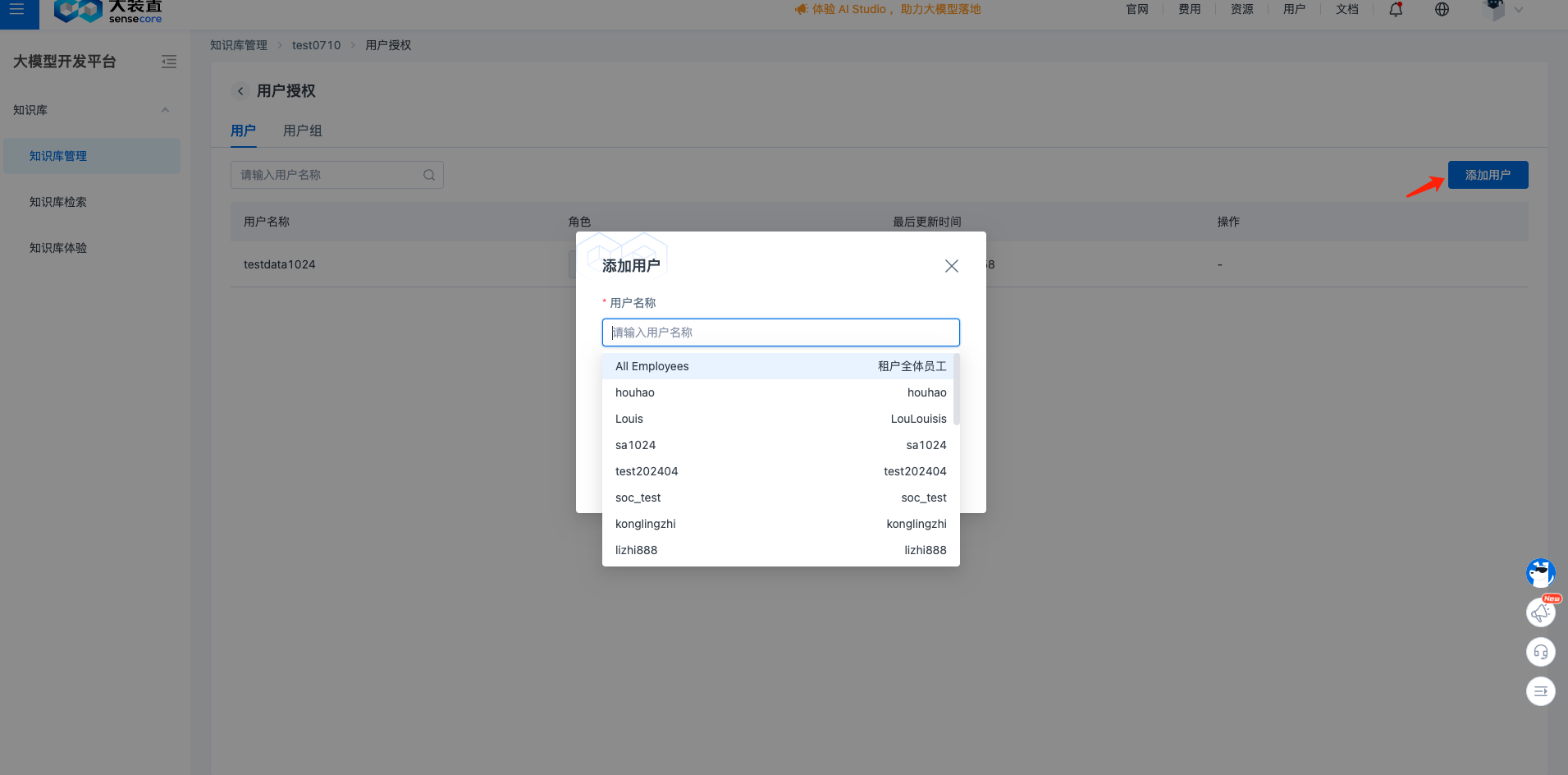Click the hamburger menu icon at top-left
1568x775 pixels.
pos(16,10)
